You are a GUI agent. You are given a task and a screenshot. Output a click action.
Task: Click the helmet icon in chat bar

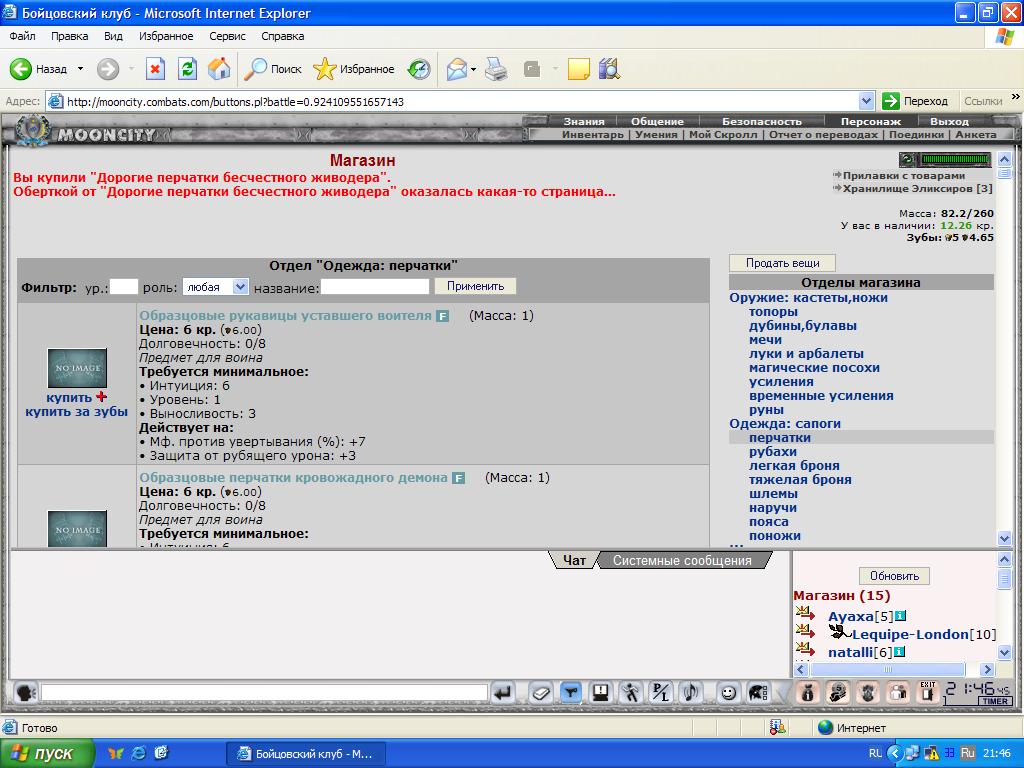coord(758,692)
